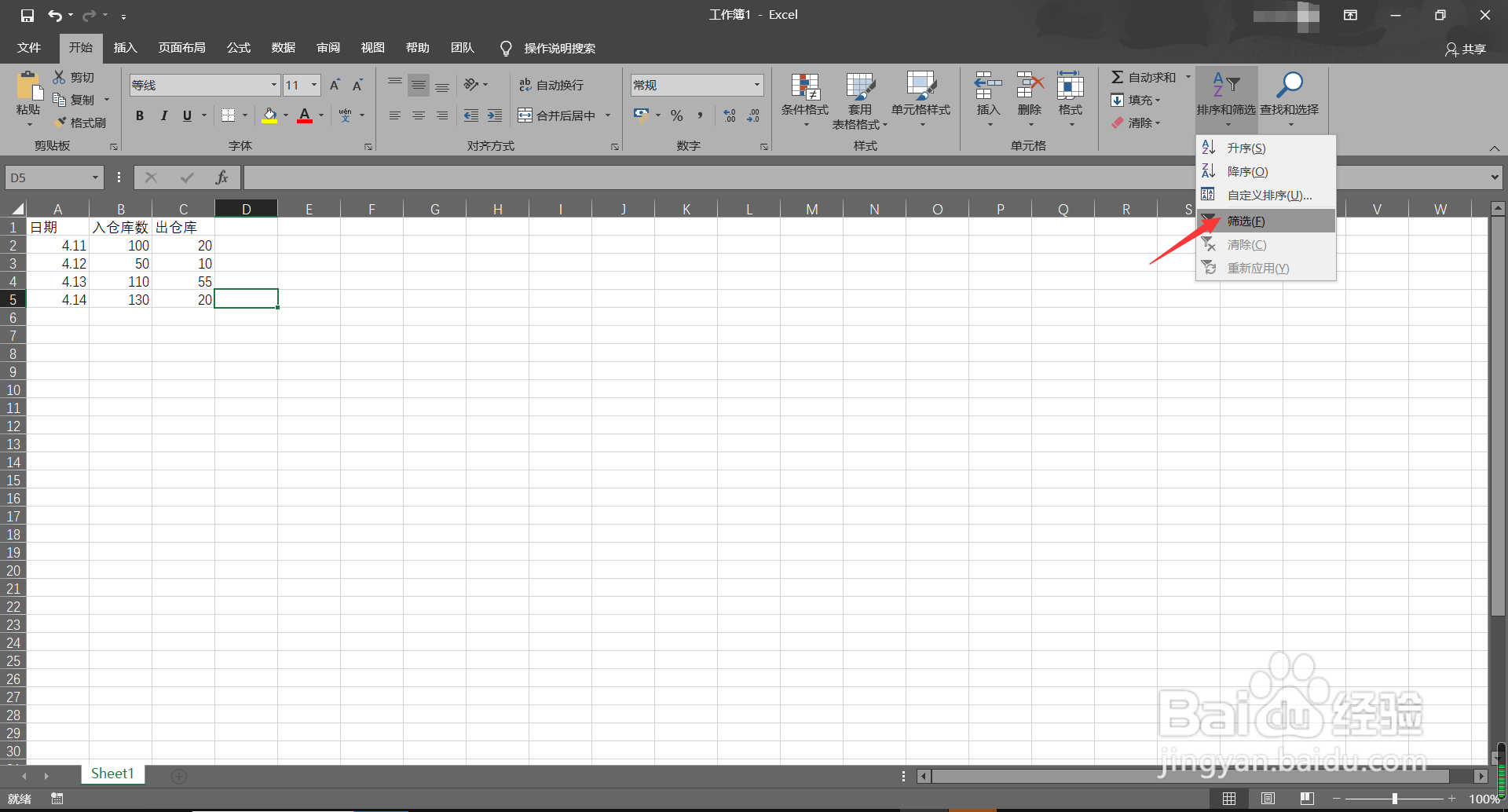Increase font size with the larger A icon
This screenshot has width=1508, height=812.
[335, 85]
